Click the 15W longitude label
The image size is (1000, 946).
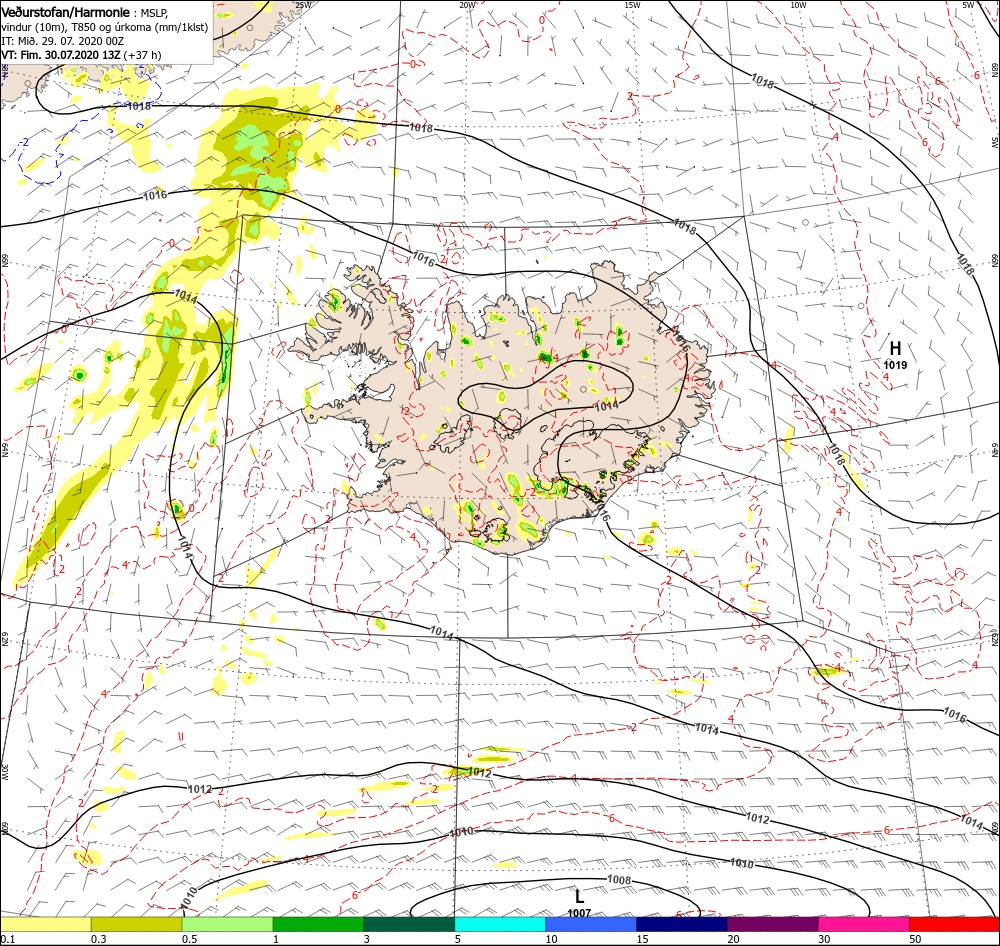633,5
